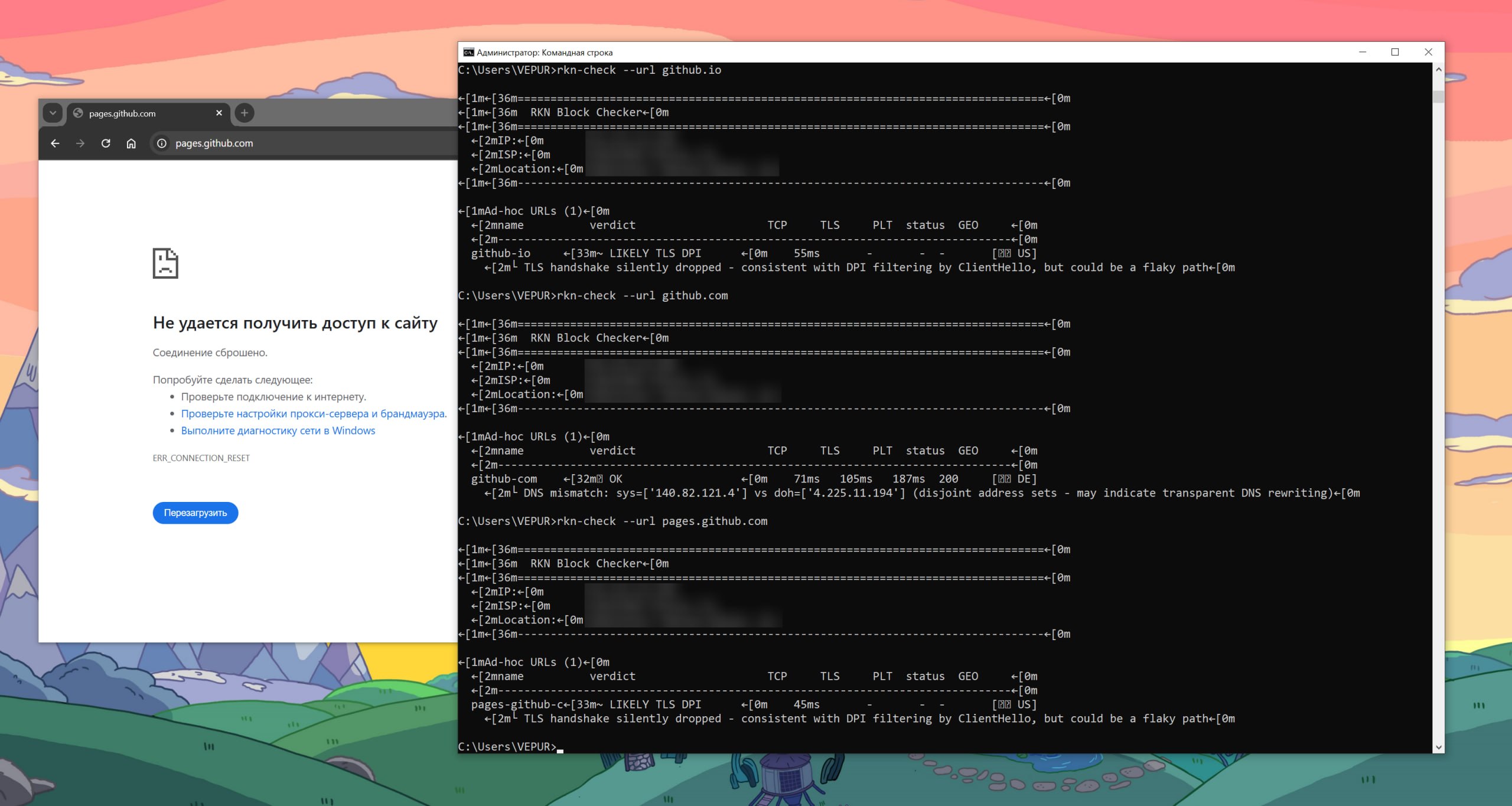Viewport: 1512px width, 806px height.
Task: Go forward in the browser
Action: 80,143
